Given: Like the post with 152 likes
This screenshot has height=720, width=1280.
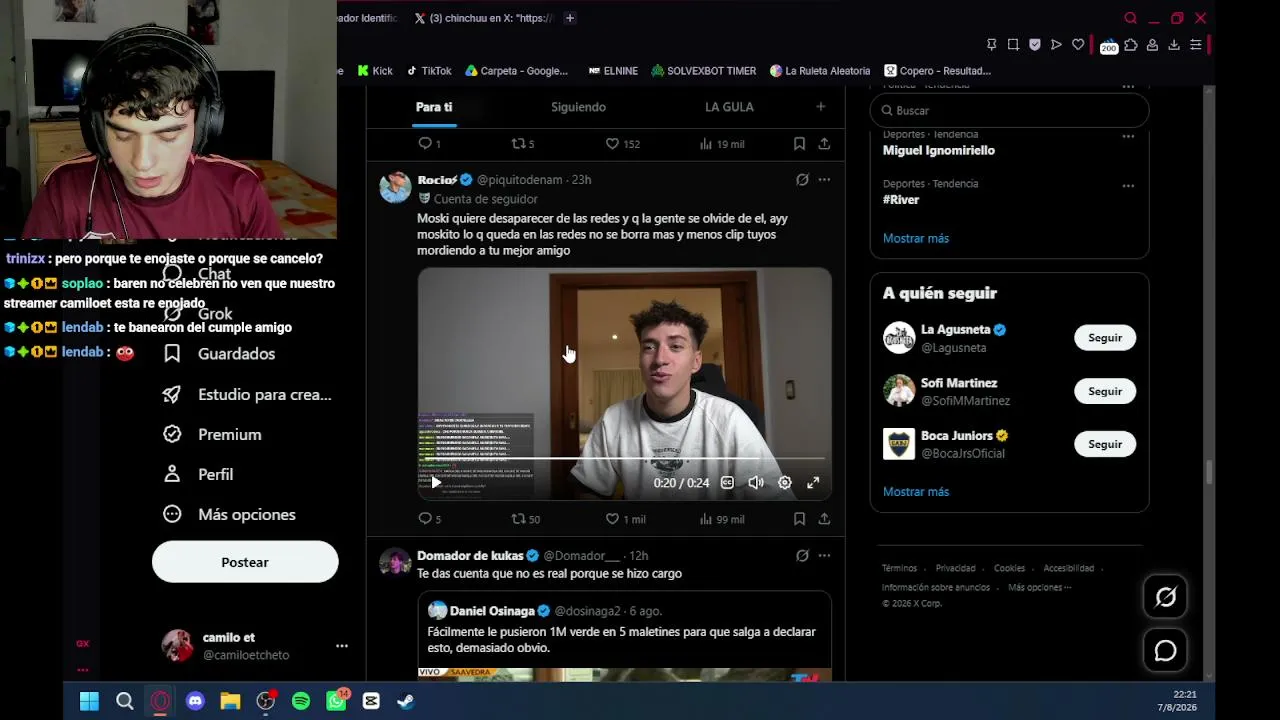Looking at the screenshot, I should tap(622, 144).
